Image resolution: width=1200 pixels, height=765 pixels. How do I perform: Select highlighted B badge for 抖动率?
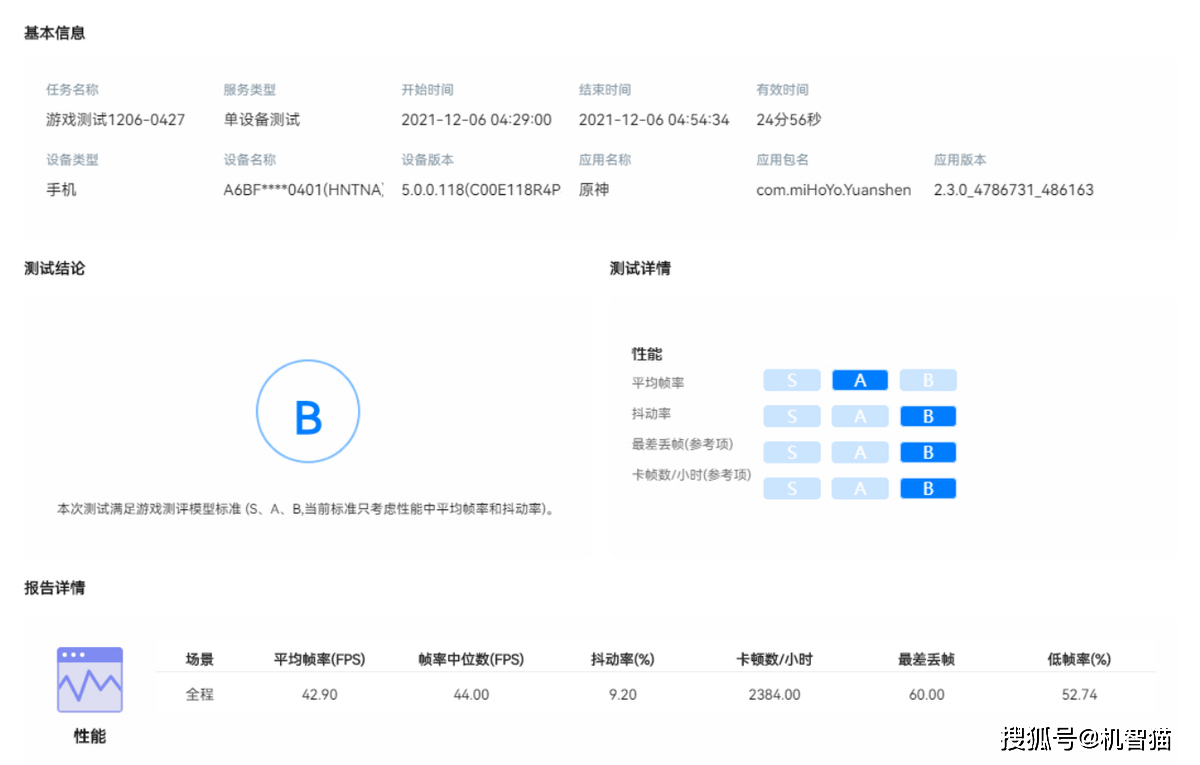click(x=928, y=416)
